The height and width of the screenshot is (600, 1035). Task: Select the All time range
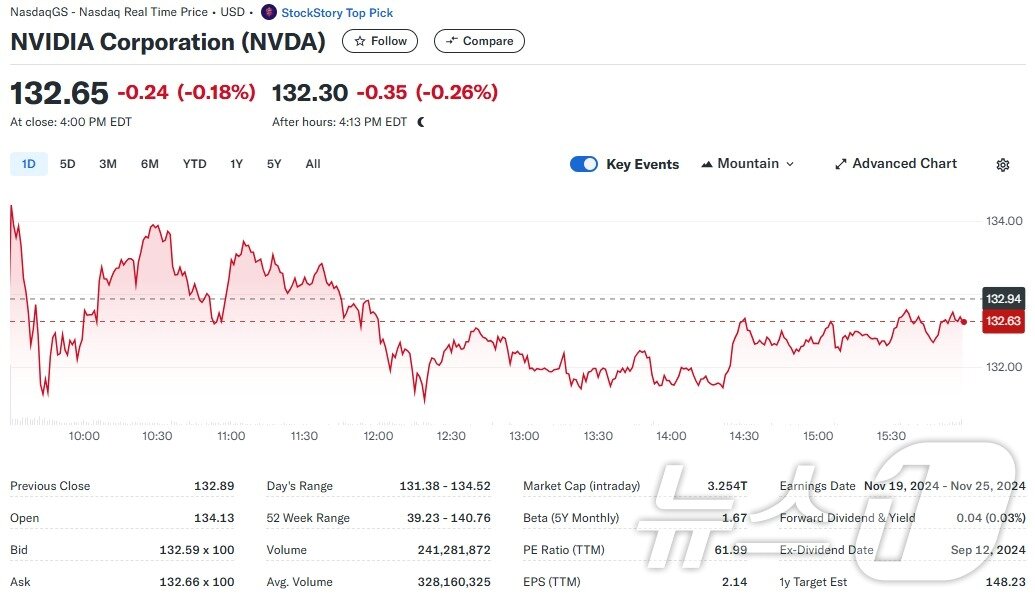pos(313,164)
